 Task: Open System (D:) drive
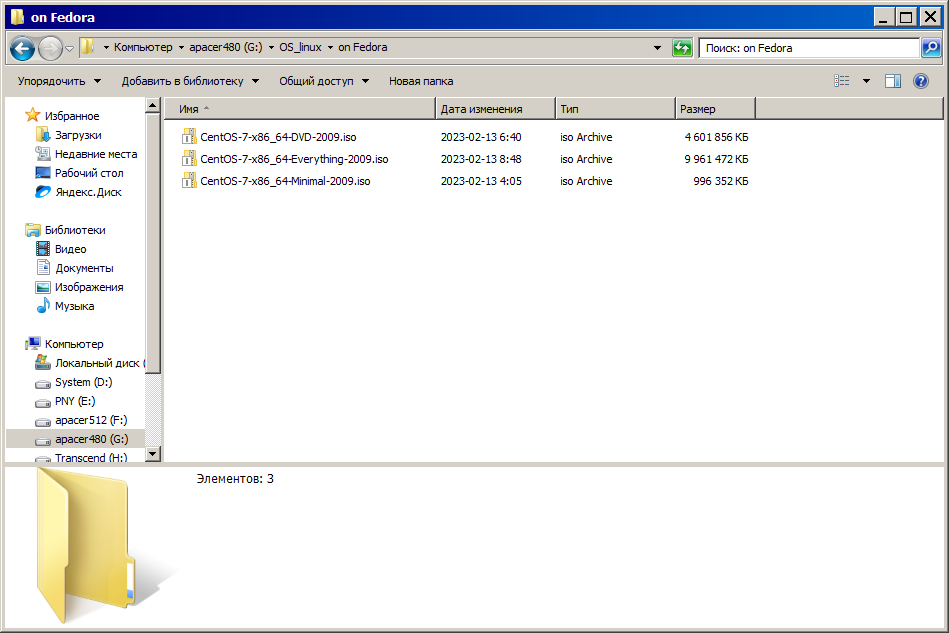(84, 382)
